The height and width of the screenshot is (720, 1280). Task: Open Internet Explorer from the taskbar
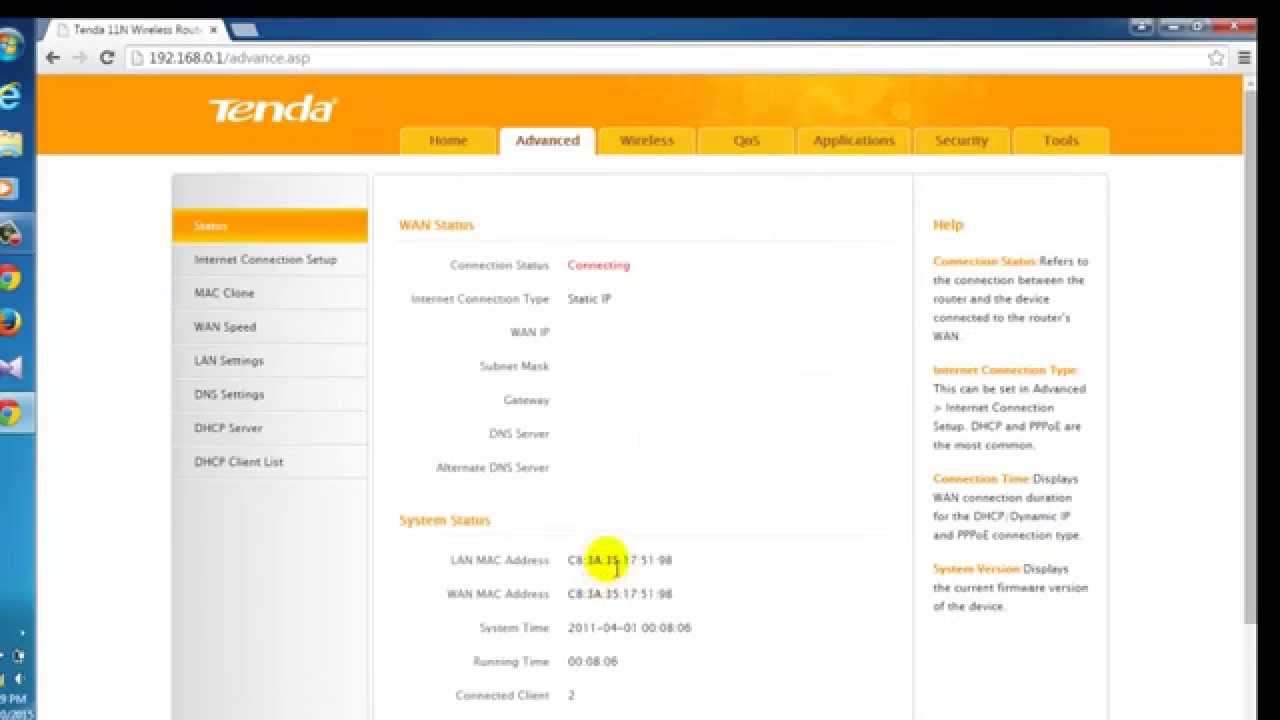pos(10,96)
